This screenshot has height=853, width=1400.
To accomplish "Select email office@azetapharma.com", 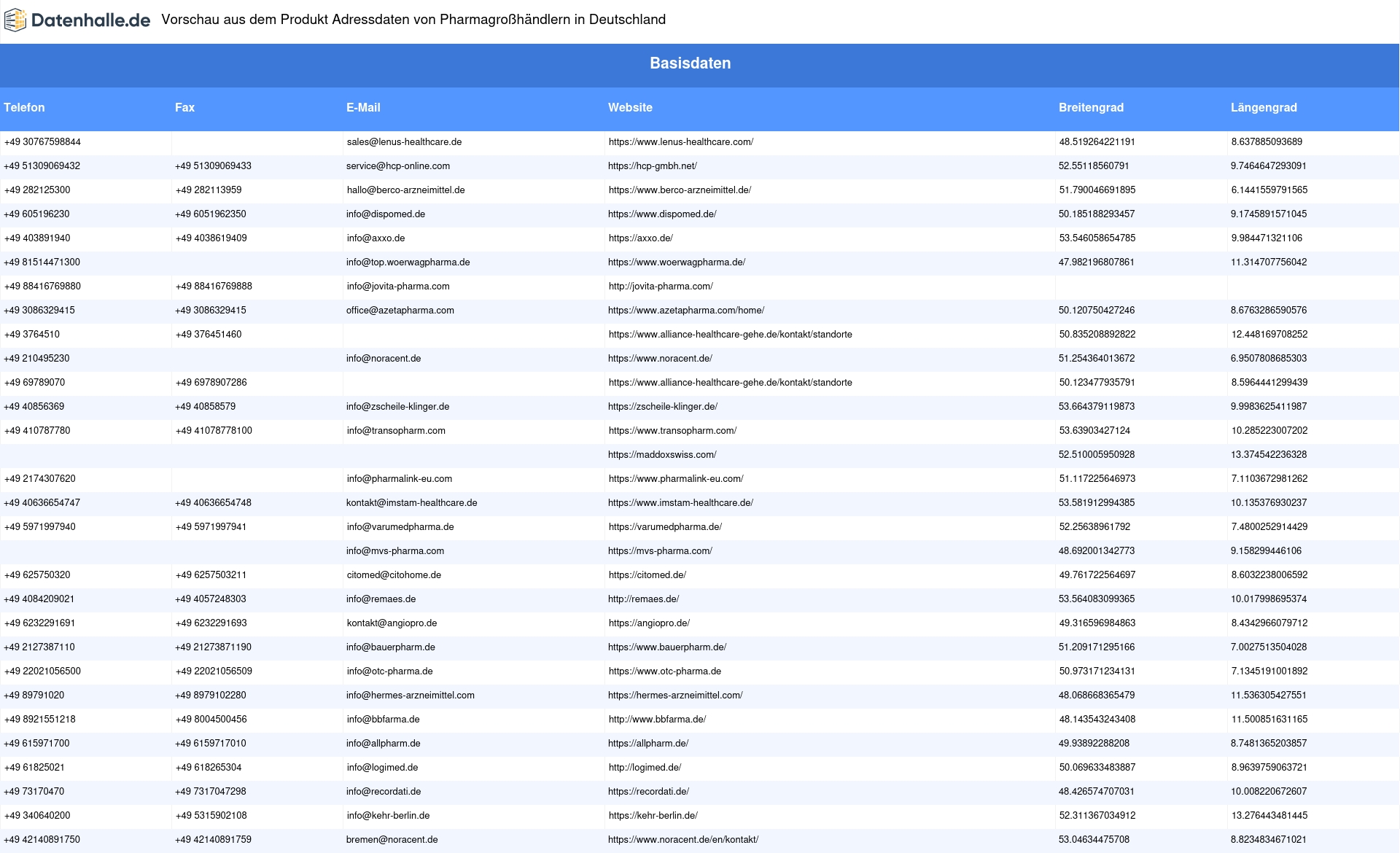I will point(400,311).
